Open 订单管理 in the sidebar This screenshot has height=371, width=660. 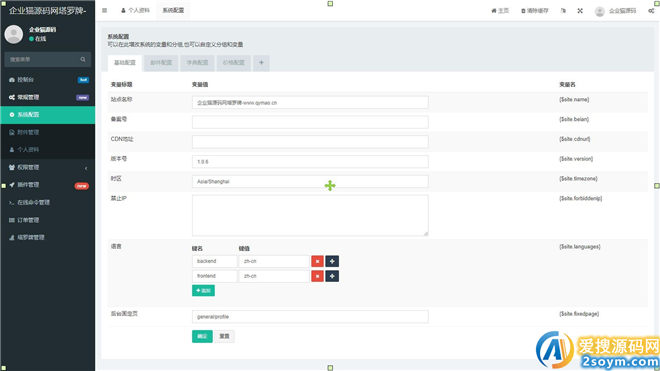pyautogui.click(x=48, y=220)
